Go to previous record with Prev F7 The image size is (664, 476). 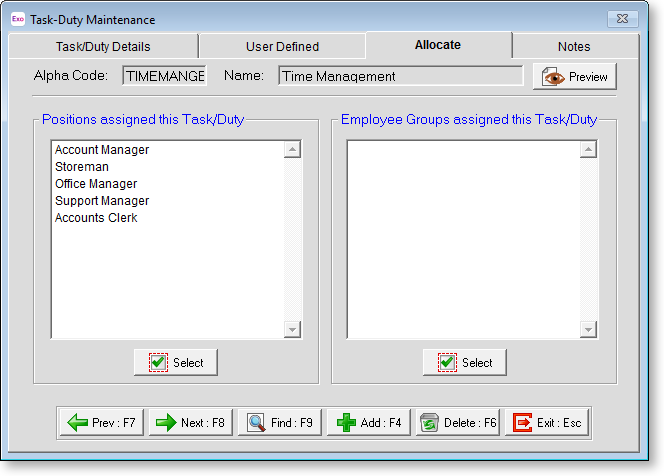pyautogui.click(x=103, y=423)
